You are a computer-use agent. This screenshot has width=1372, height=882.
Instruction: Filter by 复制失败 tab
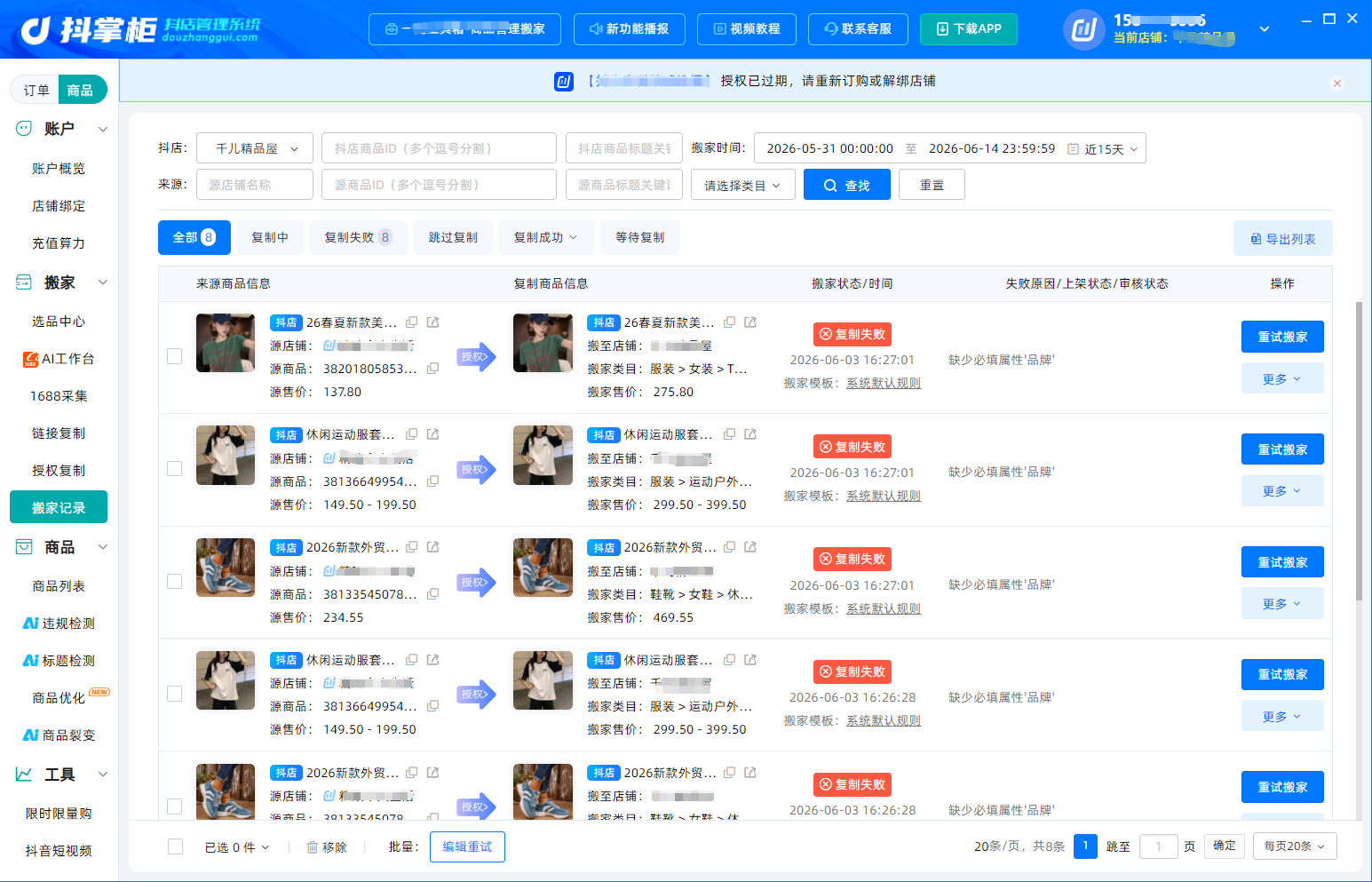tap(359, 237)
